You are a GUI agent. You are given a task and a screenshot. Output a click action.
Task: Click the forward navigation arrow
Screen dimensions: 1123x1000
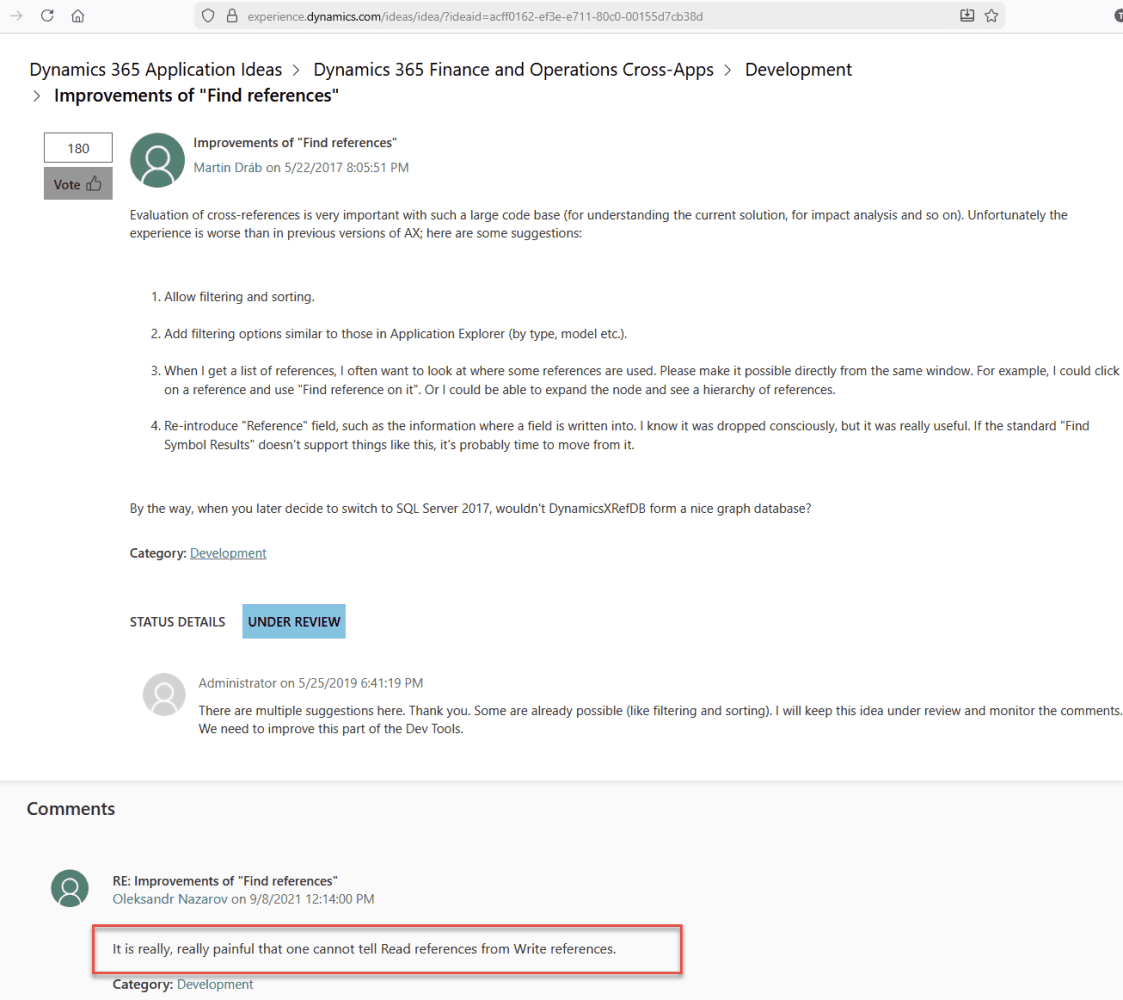16,16
